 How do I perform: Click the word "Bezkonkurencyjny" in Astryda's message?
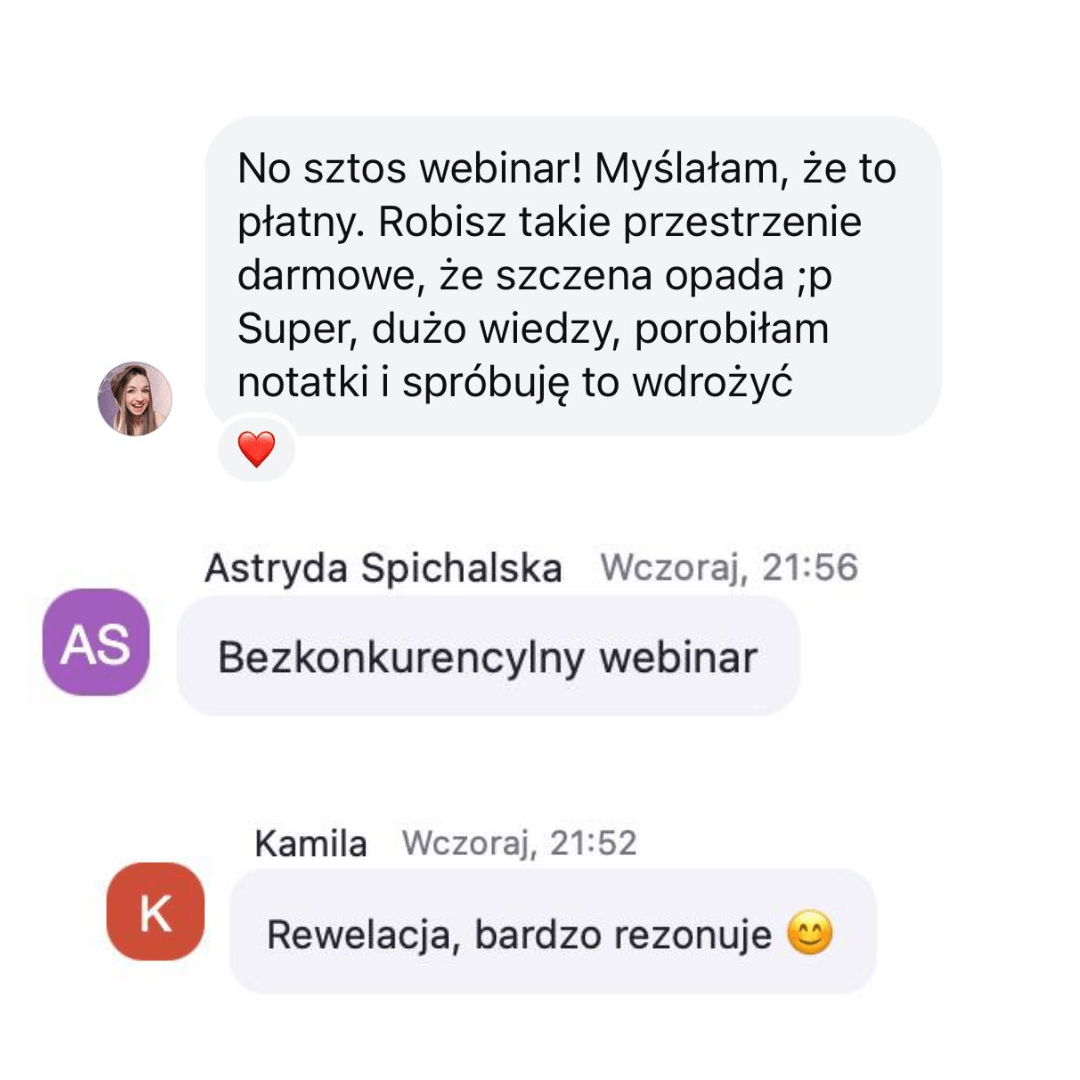tap(401, 658)
